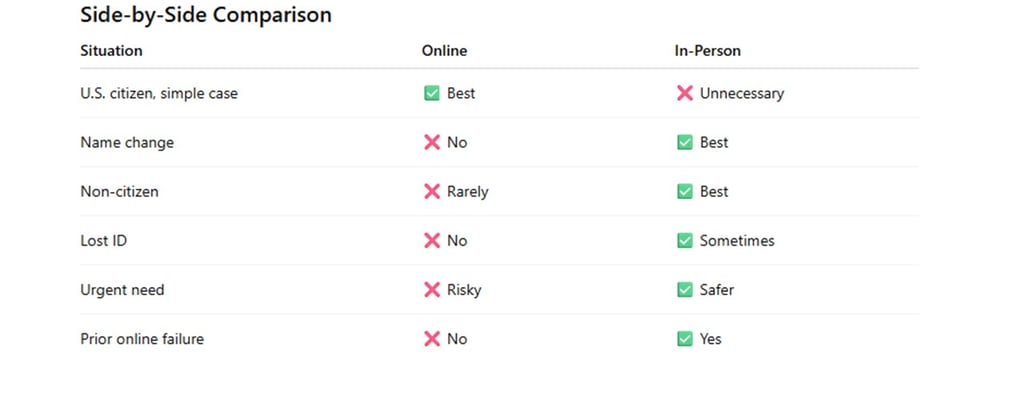Click the 'Prior online failure' cell text

point(142,339)
